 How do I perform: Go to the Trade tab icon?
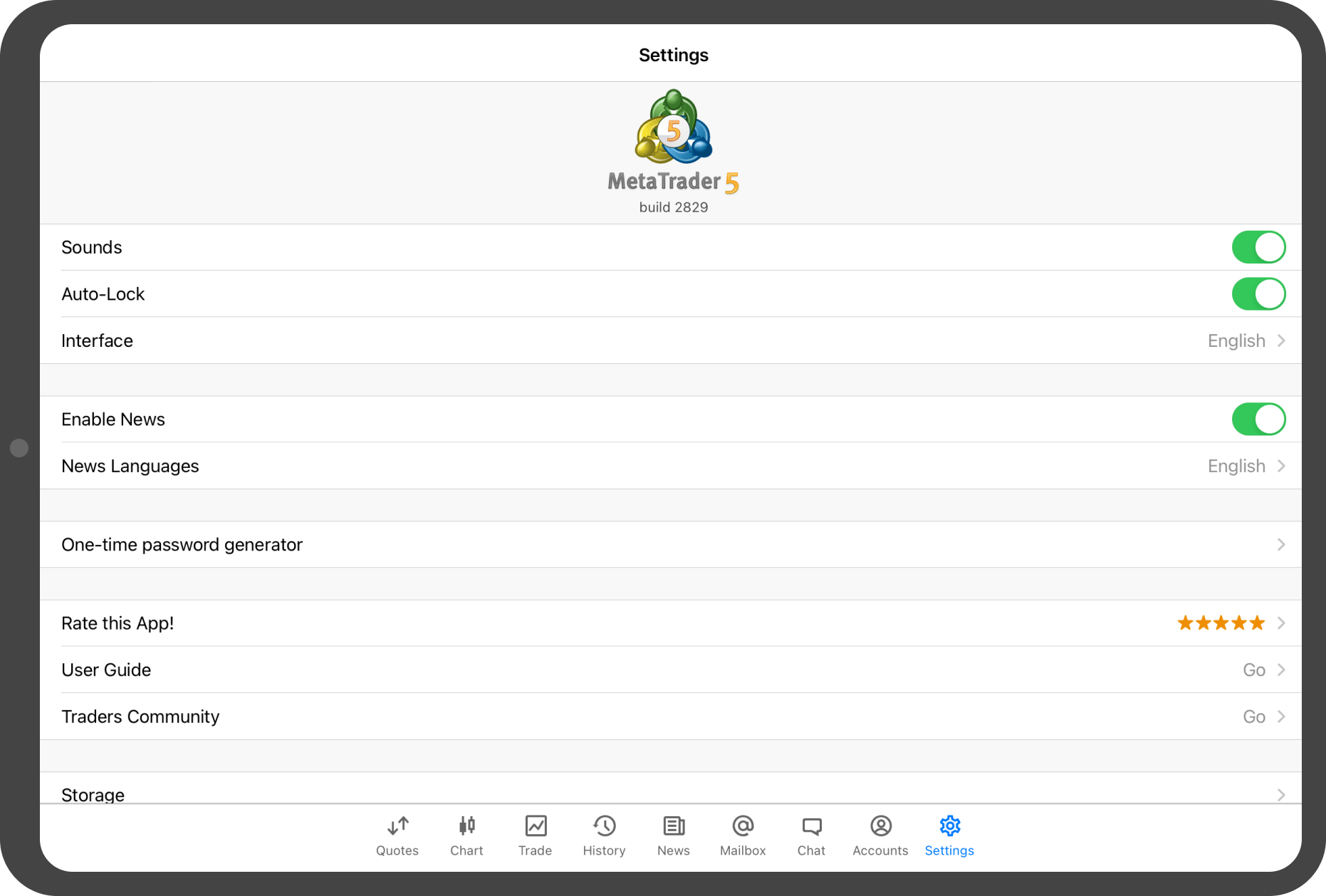pos(536,826)
